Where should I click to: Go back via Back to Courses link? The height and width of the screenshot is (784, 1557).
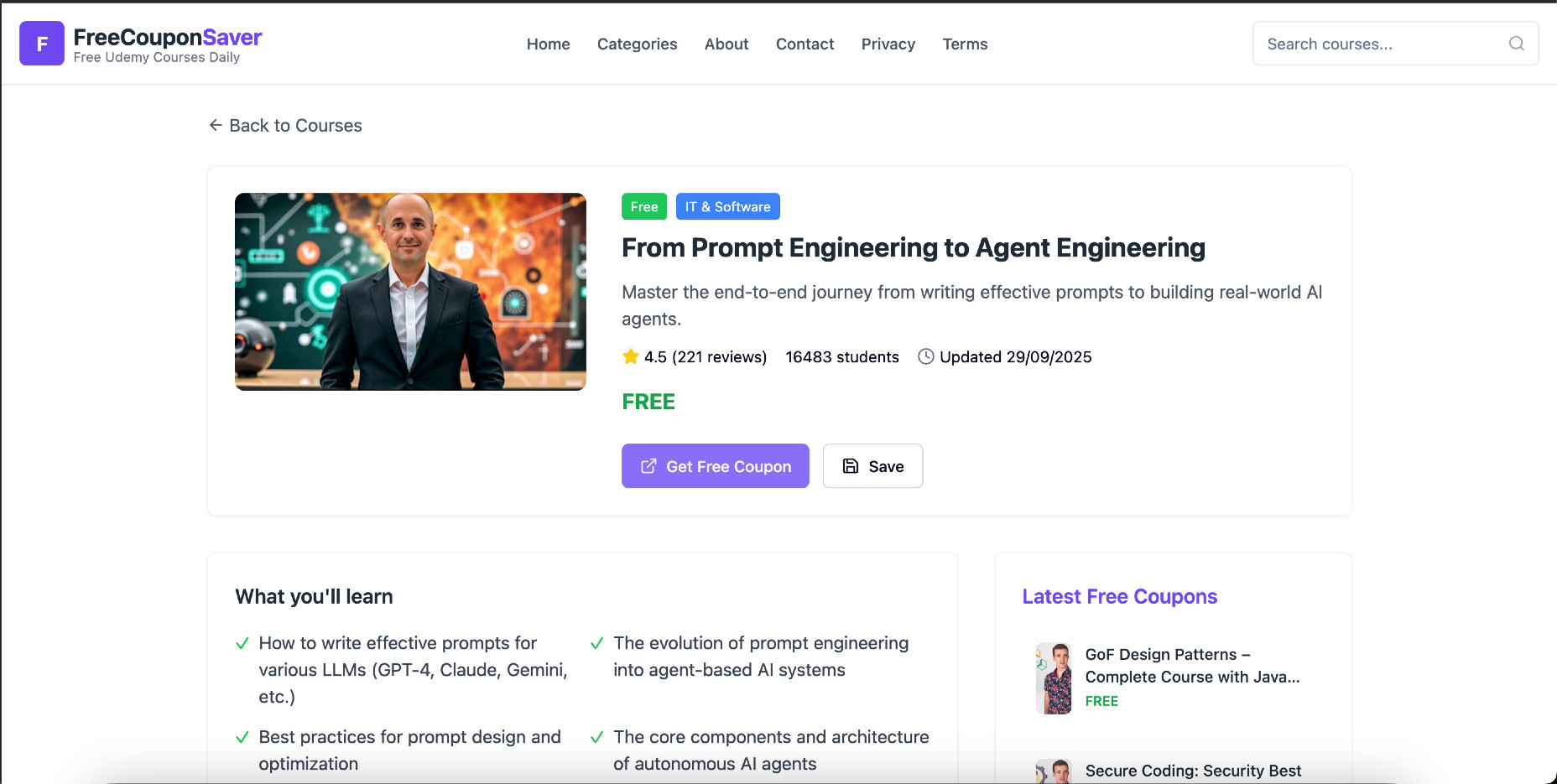click(295, 125)
